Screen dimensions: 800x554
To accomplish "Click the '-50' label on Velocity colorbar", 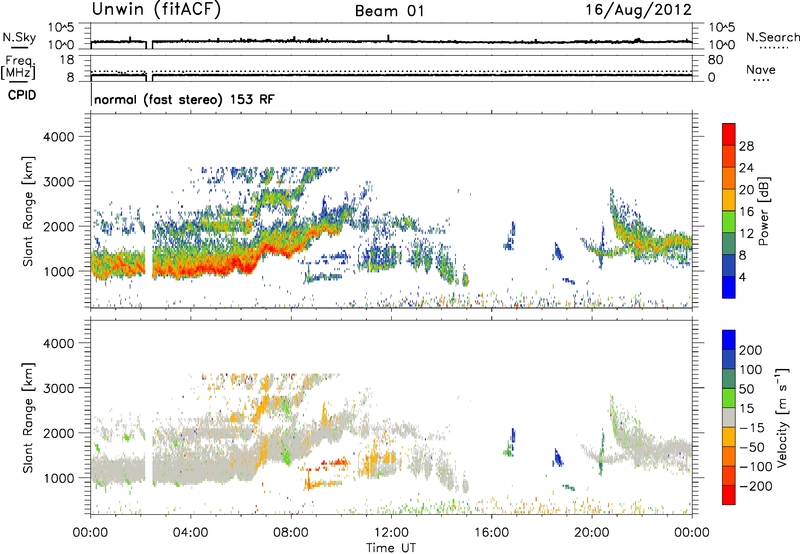I will 752,447.
